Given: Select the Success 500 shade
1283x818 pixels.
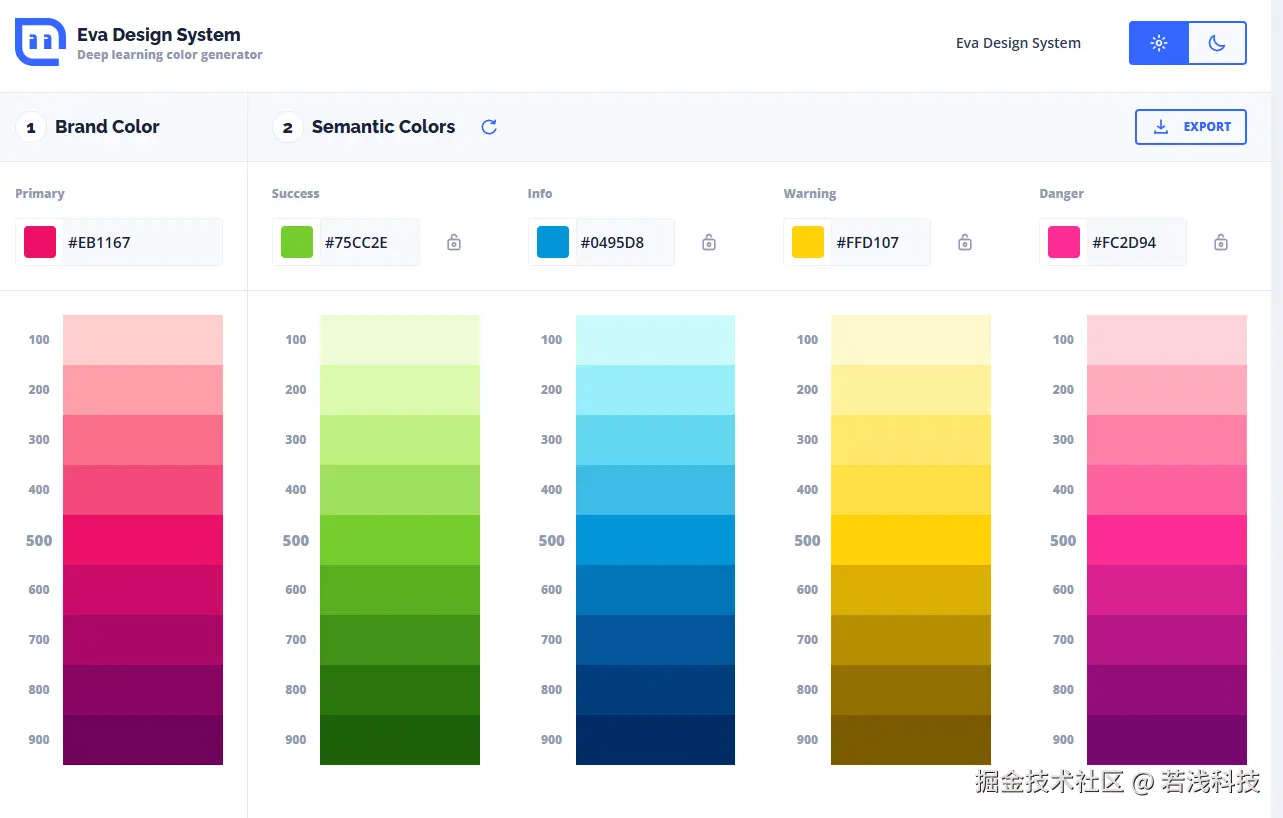Looking at the screenshot, I should [400, 540].
